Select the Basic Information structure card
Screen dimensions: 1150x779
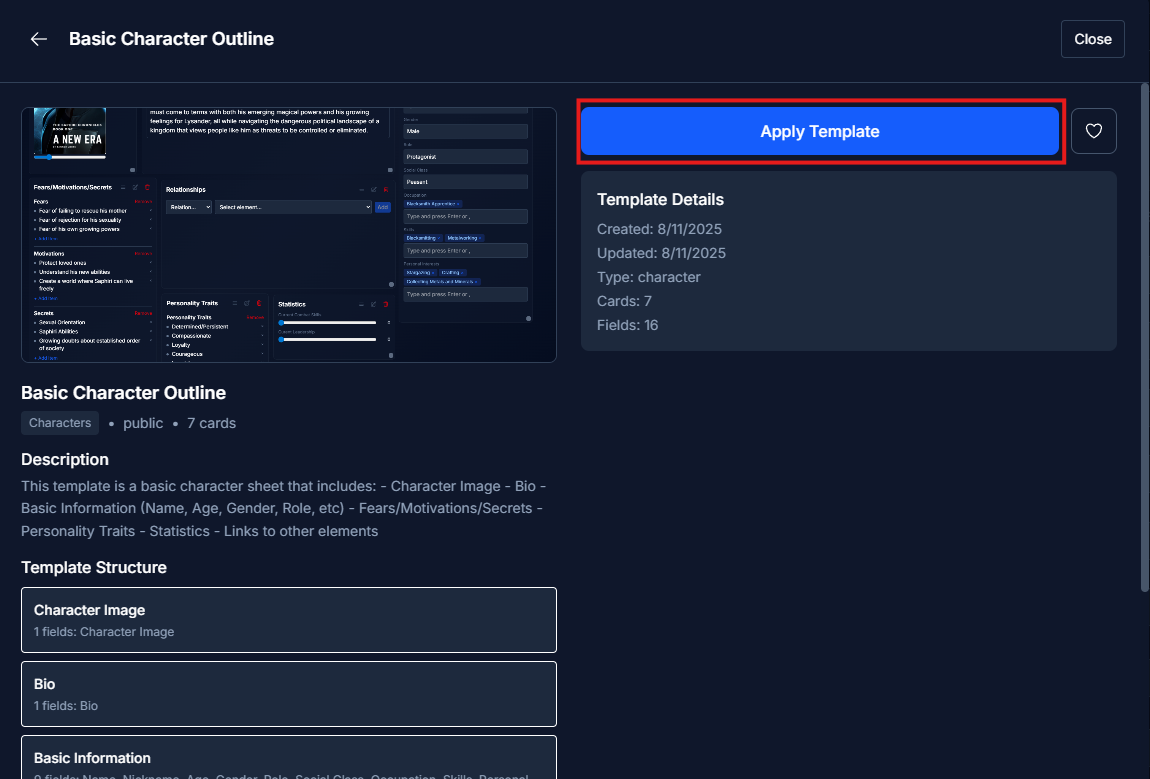(x=288, y=758)
